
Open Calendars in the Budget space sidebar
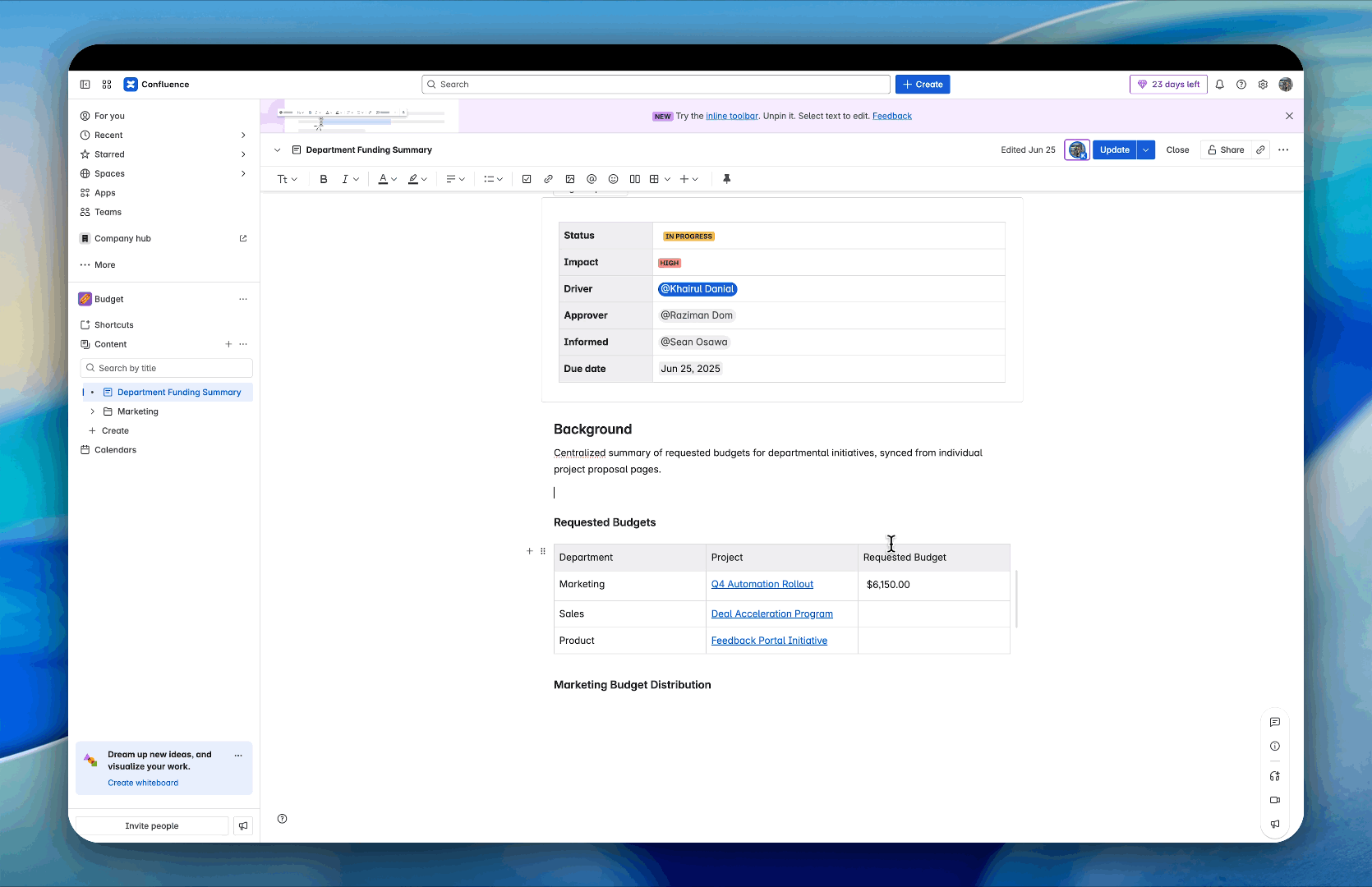pyautogui.click(x=115, y=450)
